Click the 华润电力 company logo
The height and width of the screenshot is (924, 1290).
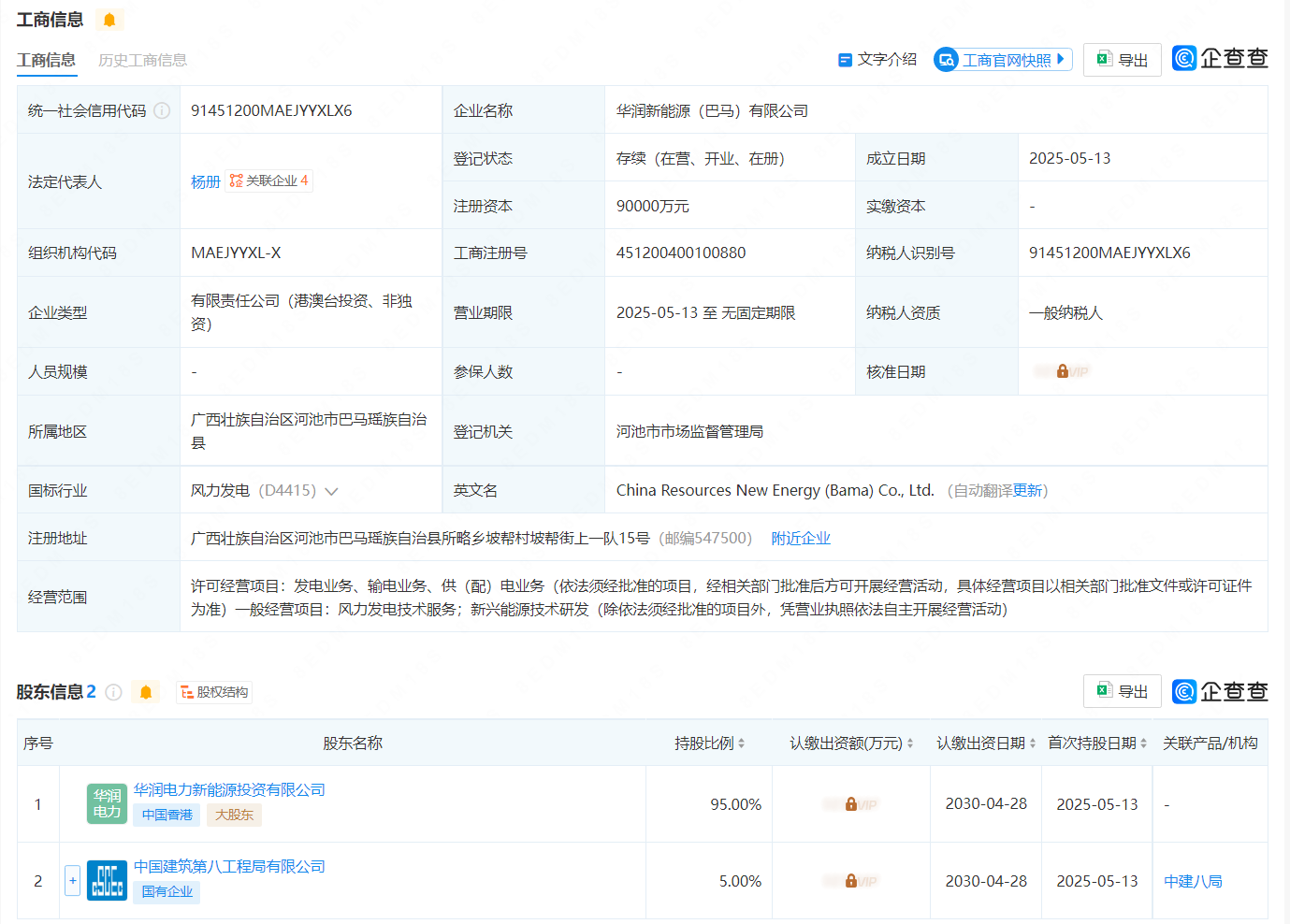(106, 803)
